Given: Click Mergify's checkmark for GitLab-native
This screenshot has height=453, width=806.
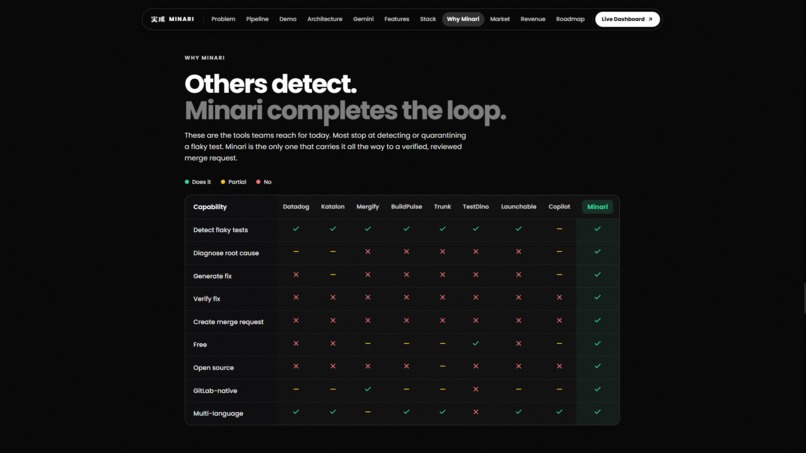Looking at the screenshot, I should click(368, 389).
